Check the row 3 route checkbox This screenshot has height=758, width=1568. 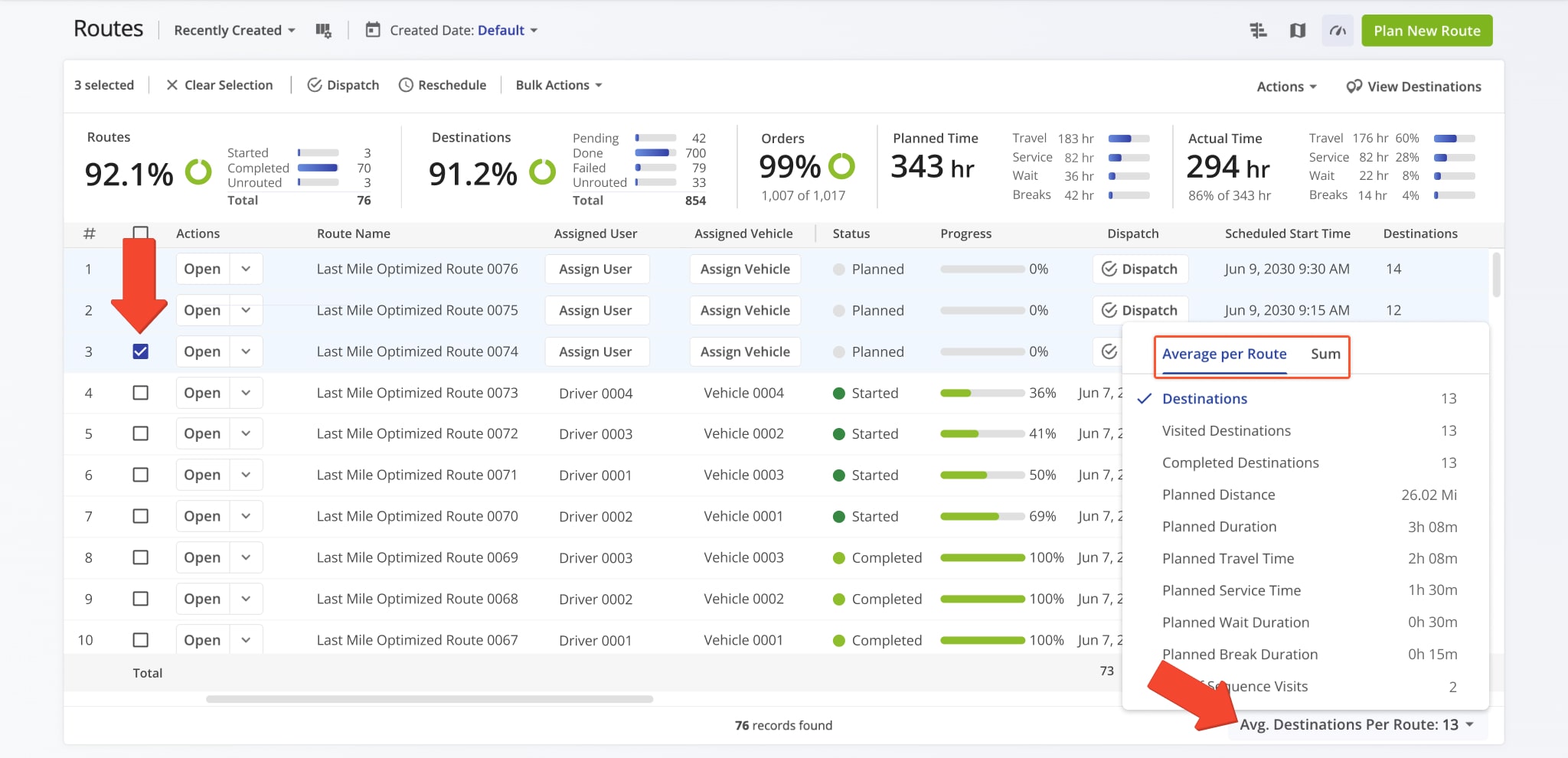click(140, 351)
